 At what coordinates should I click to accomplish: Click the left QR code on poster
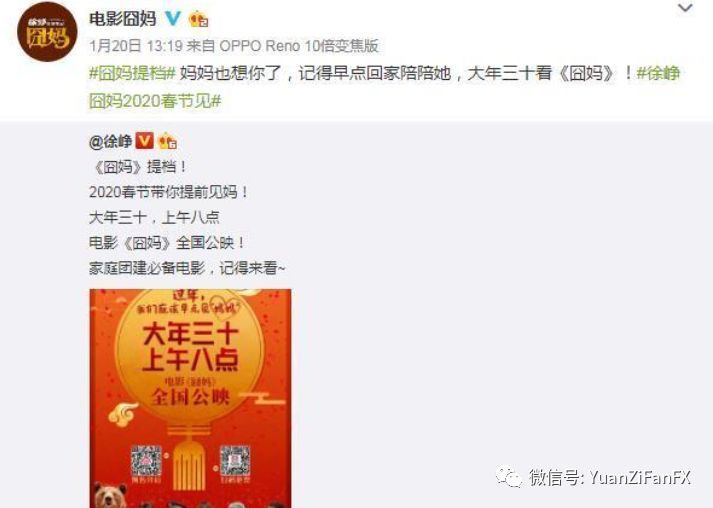click(146, 461)
